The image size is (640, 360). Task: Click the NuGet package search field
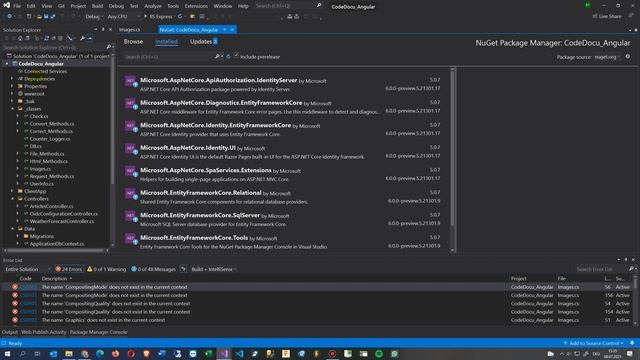pyautogui.click(x=169, y=57)
